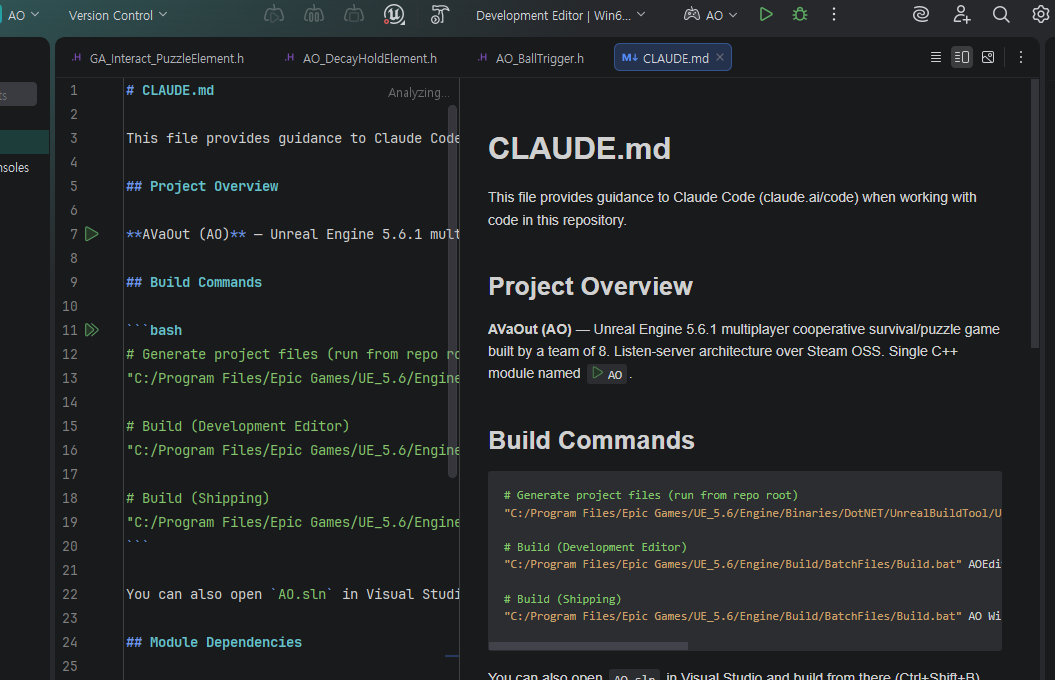The height and width of the screenshot is (680, 1055).
Task: Open the Unreal Engine status icon
Action: tap(394, 14)
